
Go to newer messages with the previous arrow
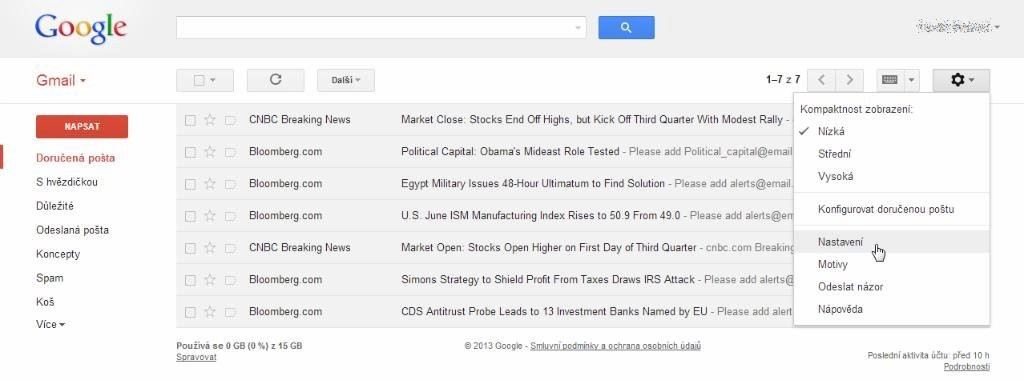(822, 80)
